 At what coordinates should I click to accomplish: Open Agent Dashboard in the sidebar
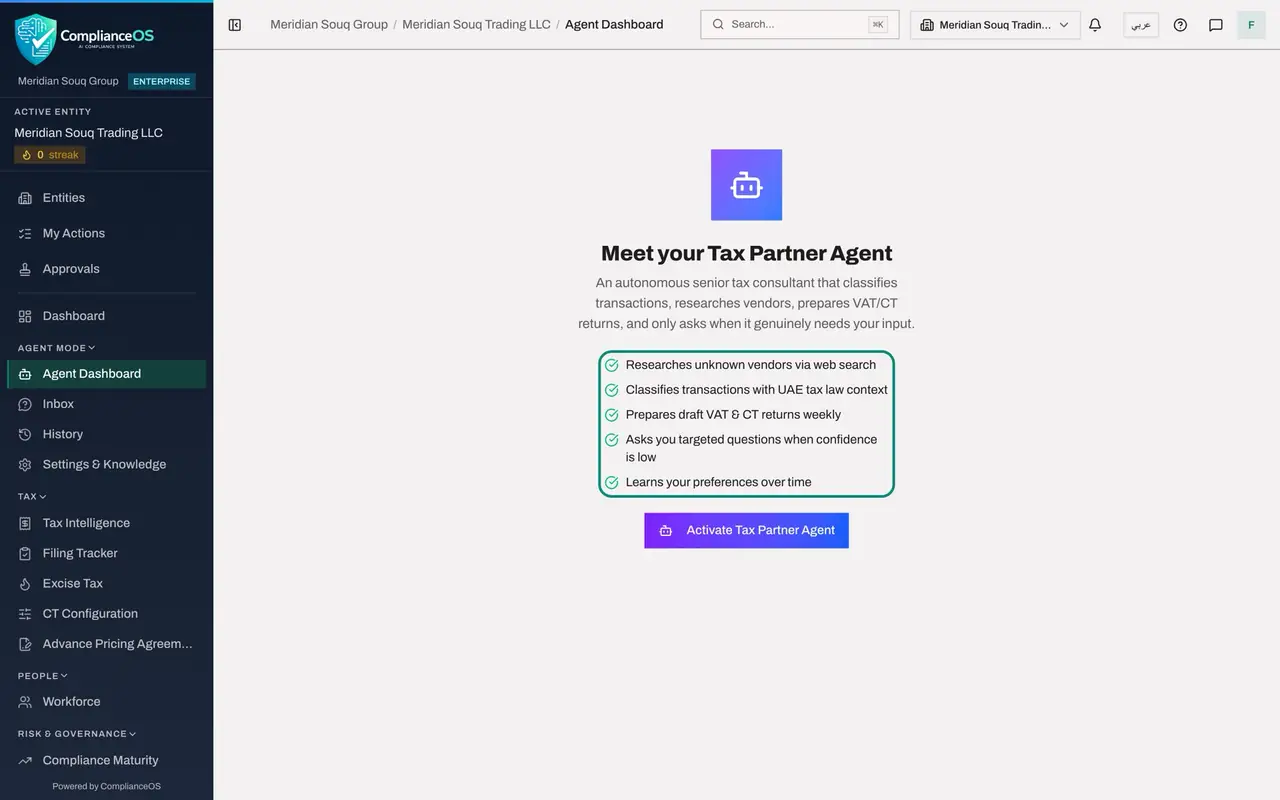(x=106, y=374)
